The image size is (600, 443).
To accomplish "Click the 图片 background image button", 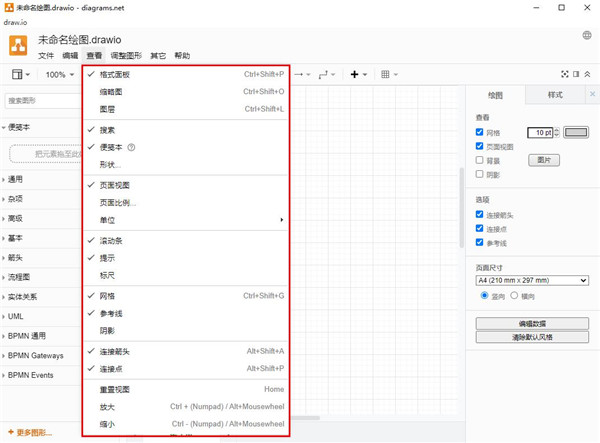I will point(544,160).
